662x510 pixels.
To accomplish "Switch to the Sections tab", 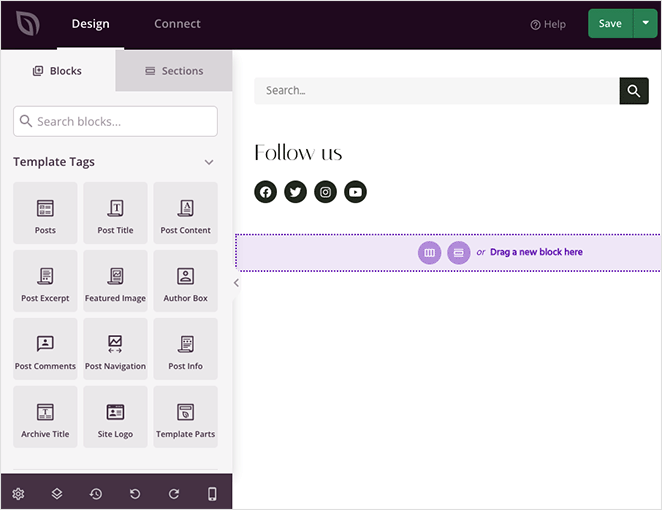I will click(174, 71).
